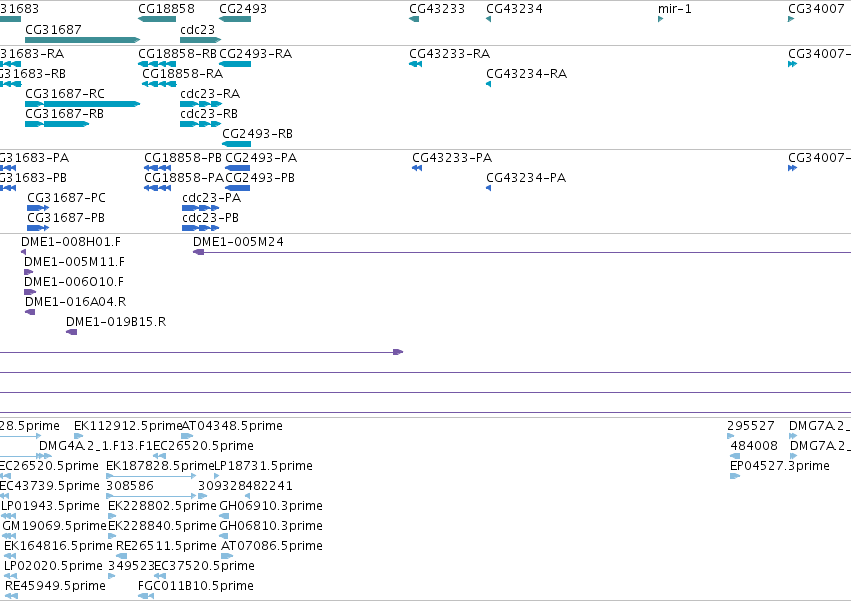Select protein CG2493-PB
The width and height of the screenshot is (851, 601).
point(260,178)
